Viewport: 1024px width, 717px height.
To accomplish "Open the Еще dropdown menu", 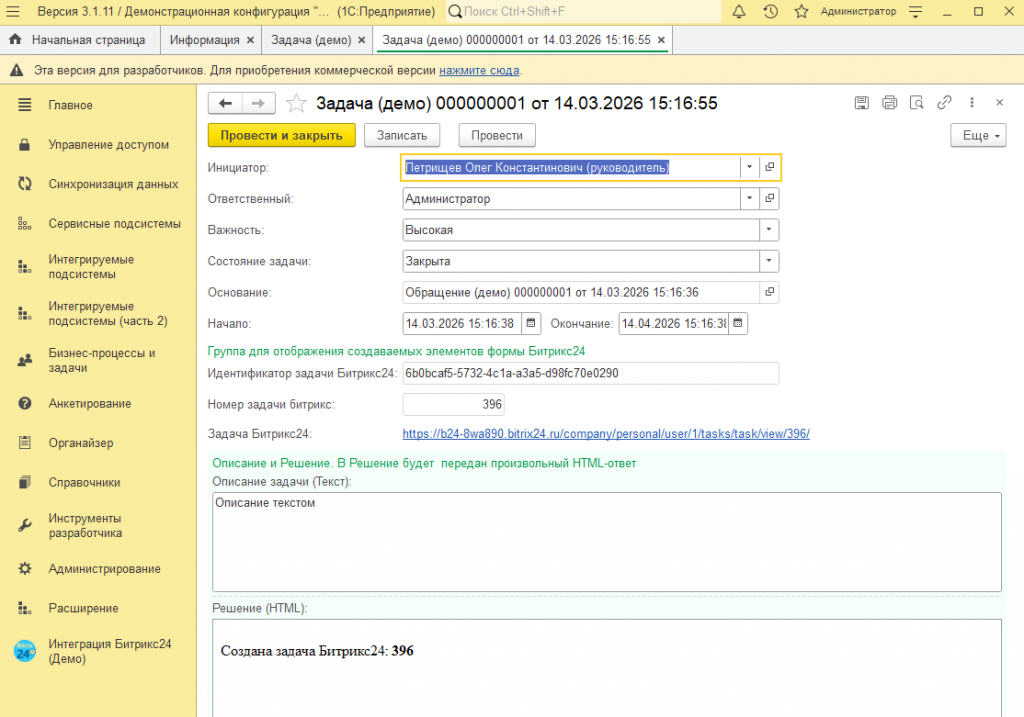I will (x=977, y=136).
